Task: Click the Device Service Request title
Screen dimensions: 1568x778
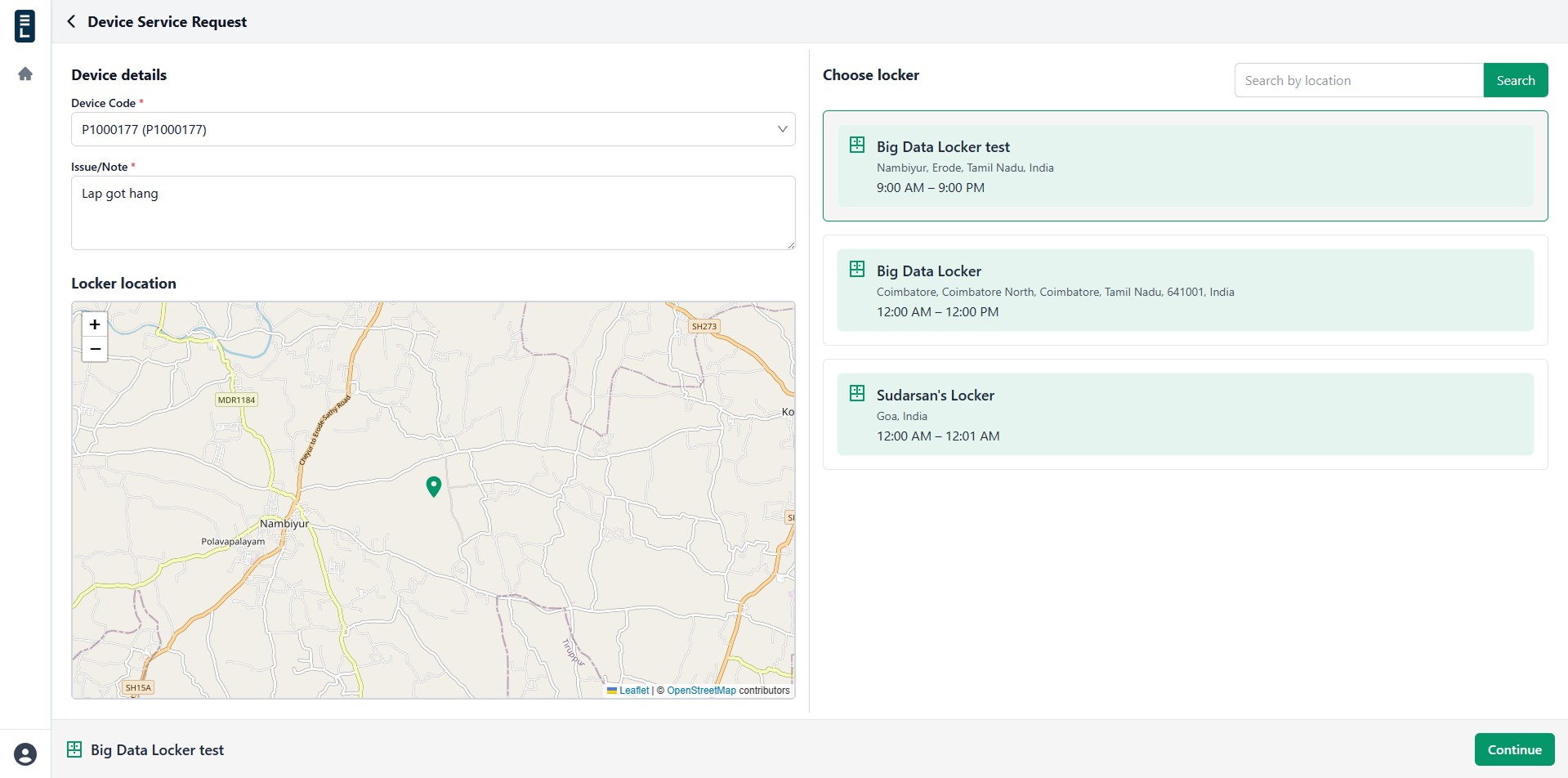Action: click(x=167, y=22)
